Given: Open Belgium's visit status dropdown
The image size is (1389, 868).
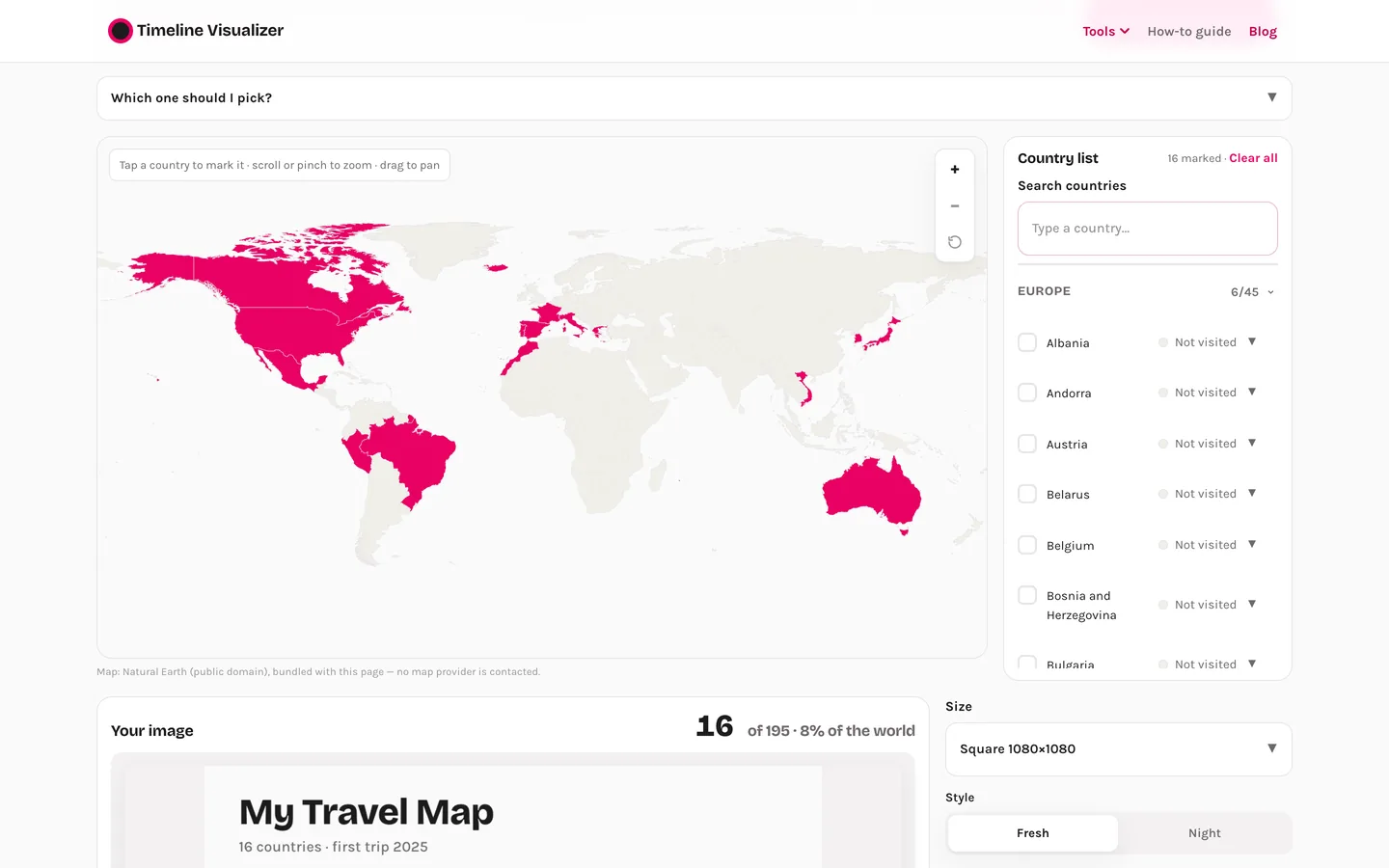Looking at the screenshot, I should pos(1208,545).
